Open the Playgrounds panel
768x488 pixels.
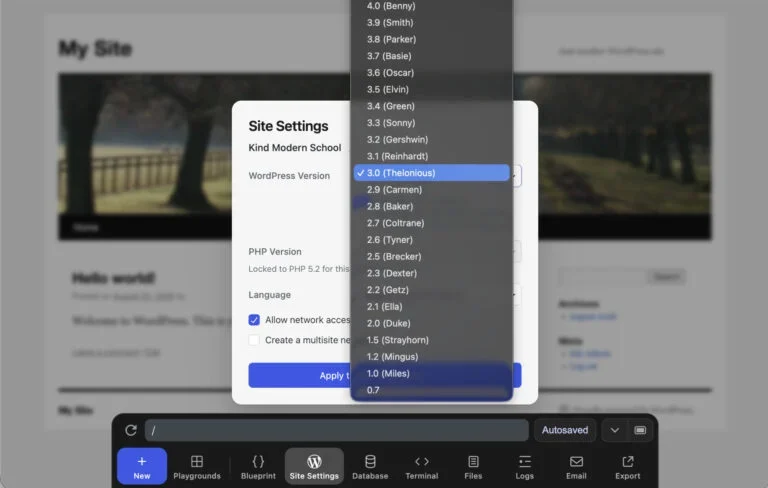[x=197, y=466]
